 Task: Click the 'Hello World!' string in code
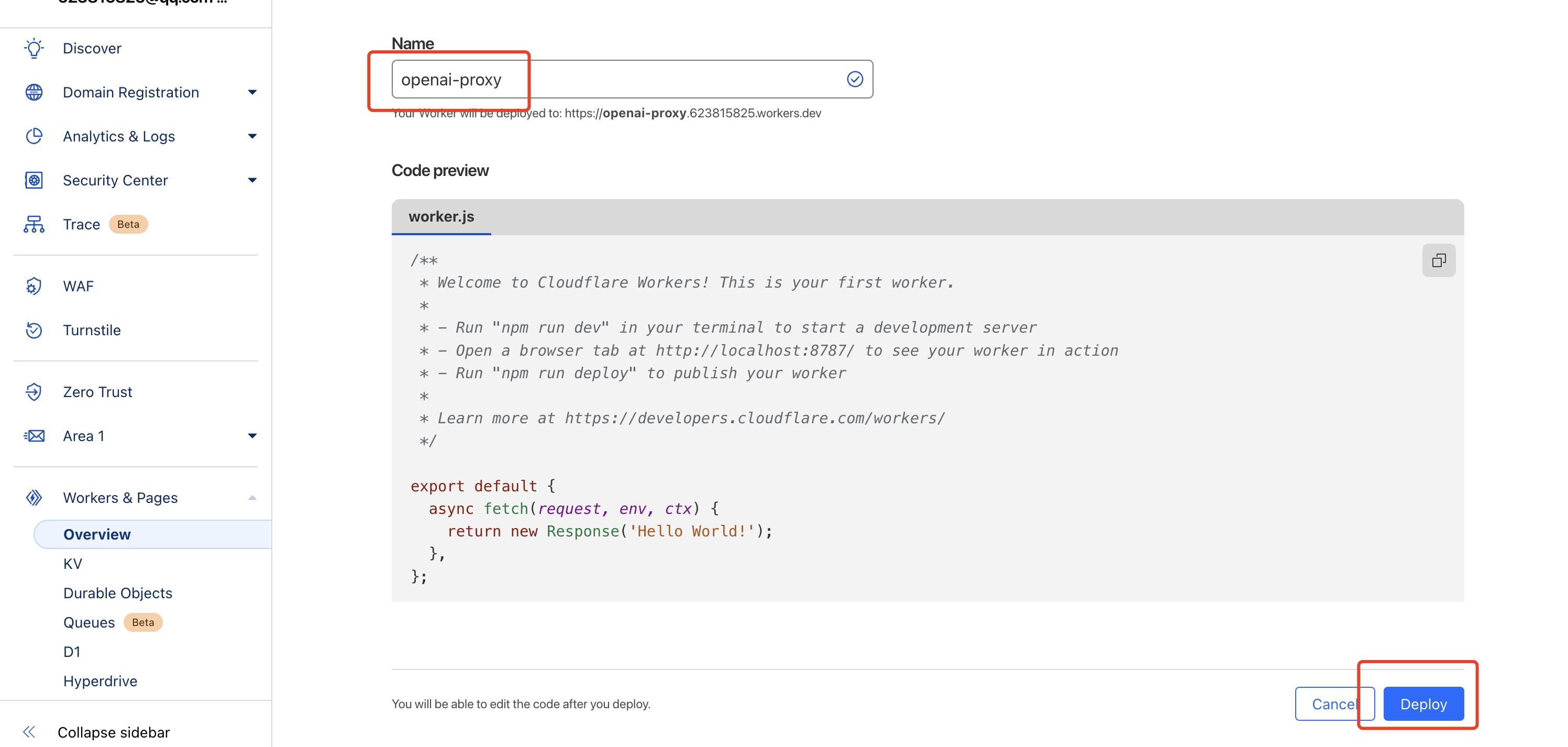point(691,531)
